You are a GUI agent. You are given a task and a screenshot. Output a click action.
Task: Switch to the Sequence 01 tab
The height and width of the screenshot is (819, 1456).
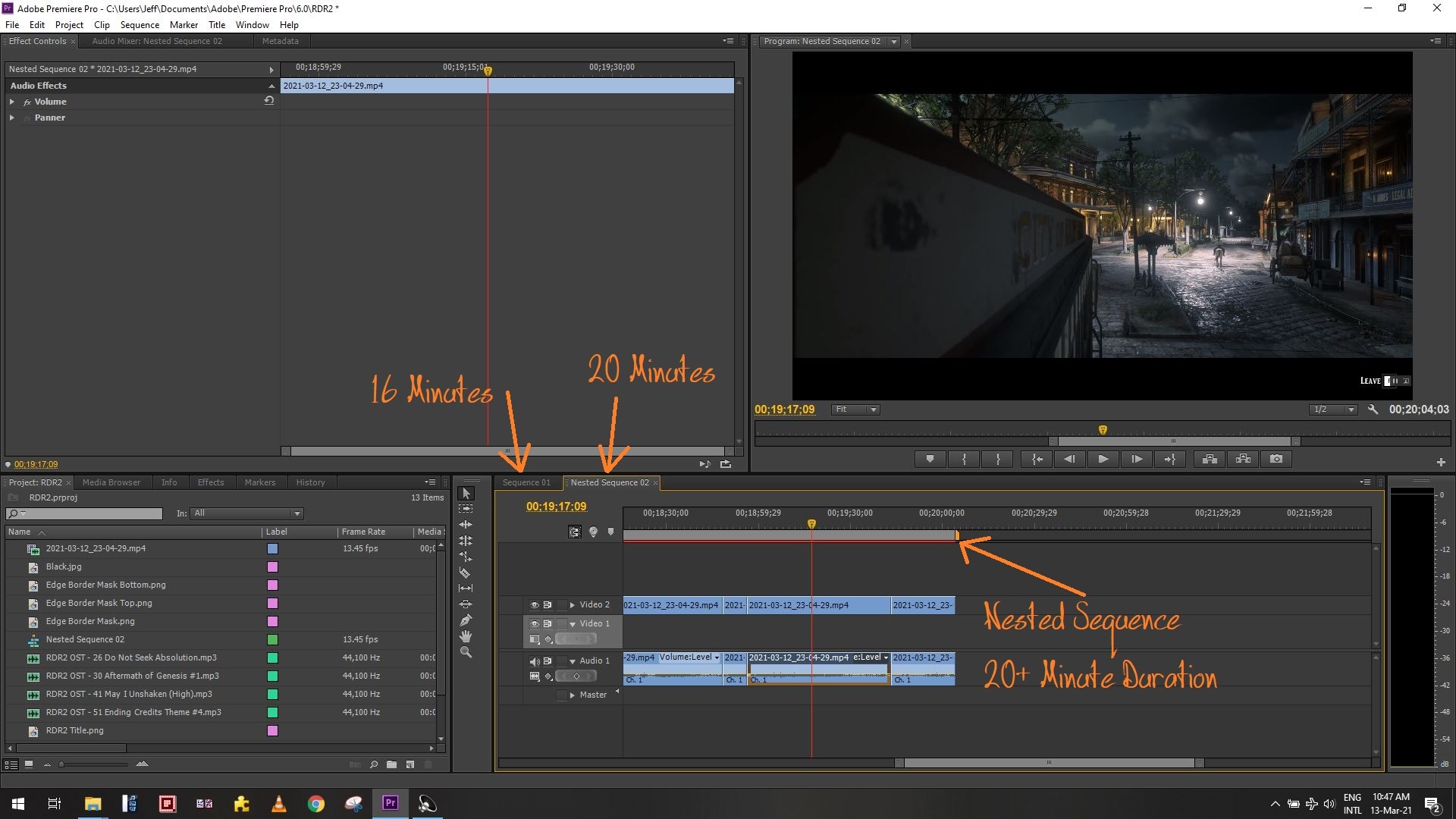526,482
